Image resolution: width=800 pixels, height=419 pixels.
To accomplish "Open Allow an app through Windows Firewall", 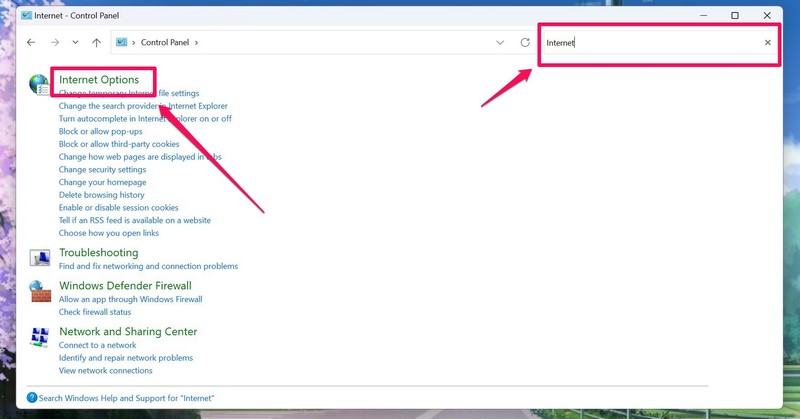I will tap(130, 299).
